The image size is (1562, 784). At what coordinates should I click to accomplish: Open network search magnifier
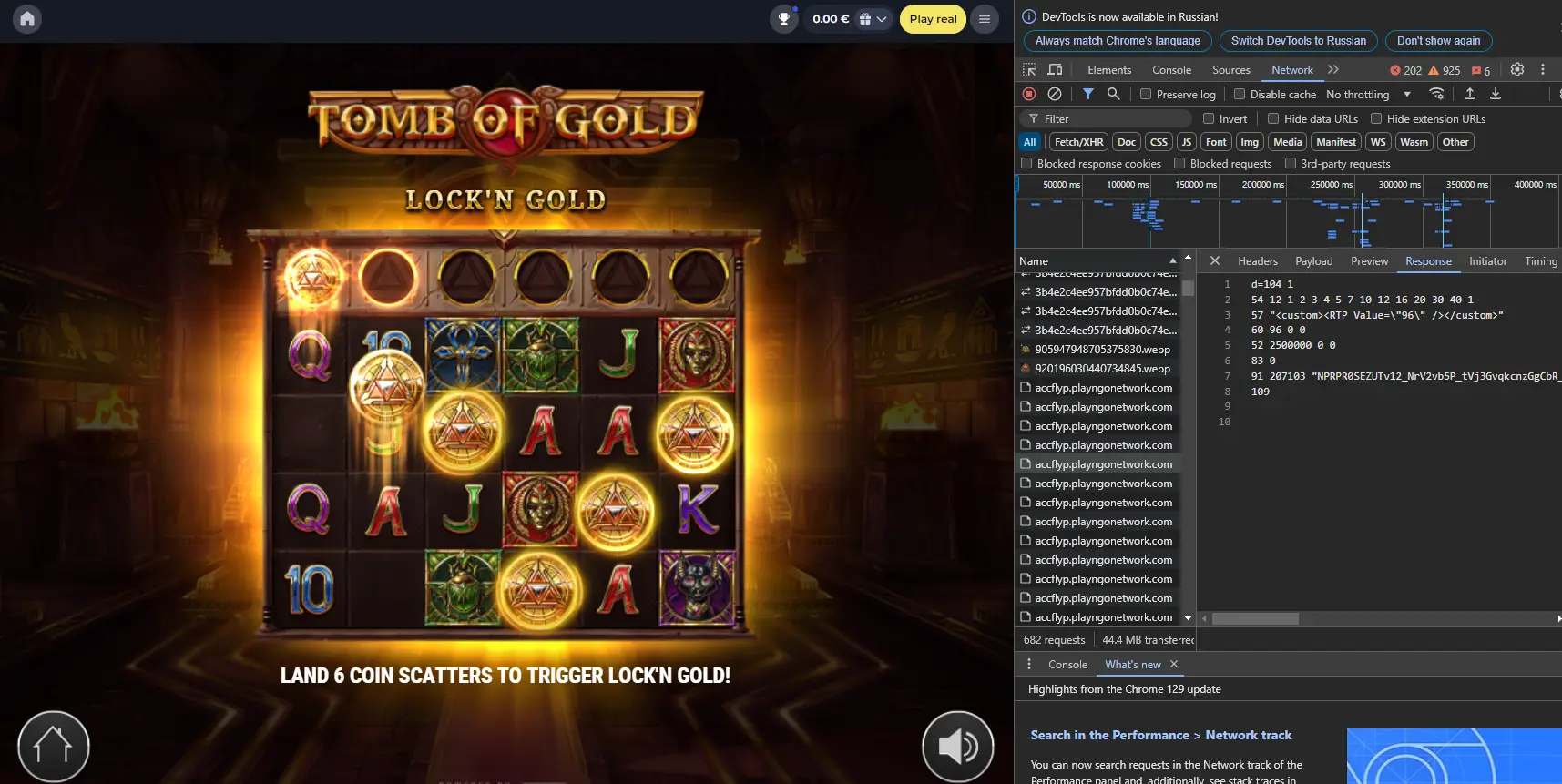coord(1113,94)
